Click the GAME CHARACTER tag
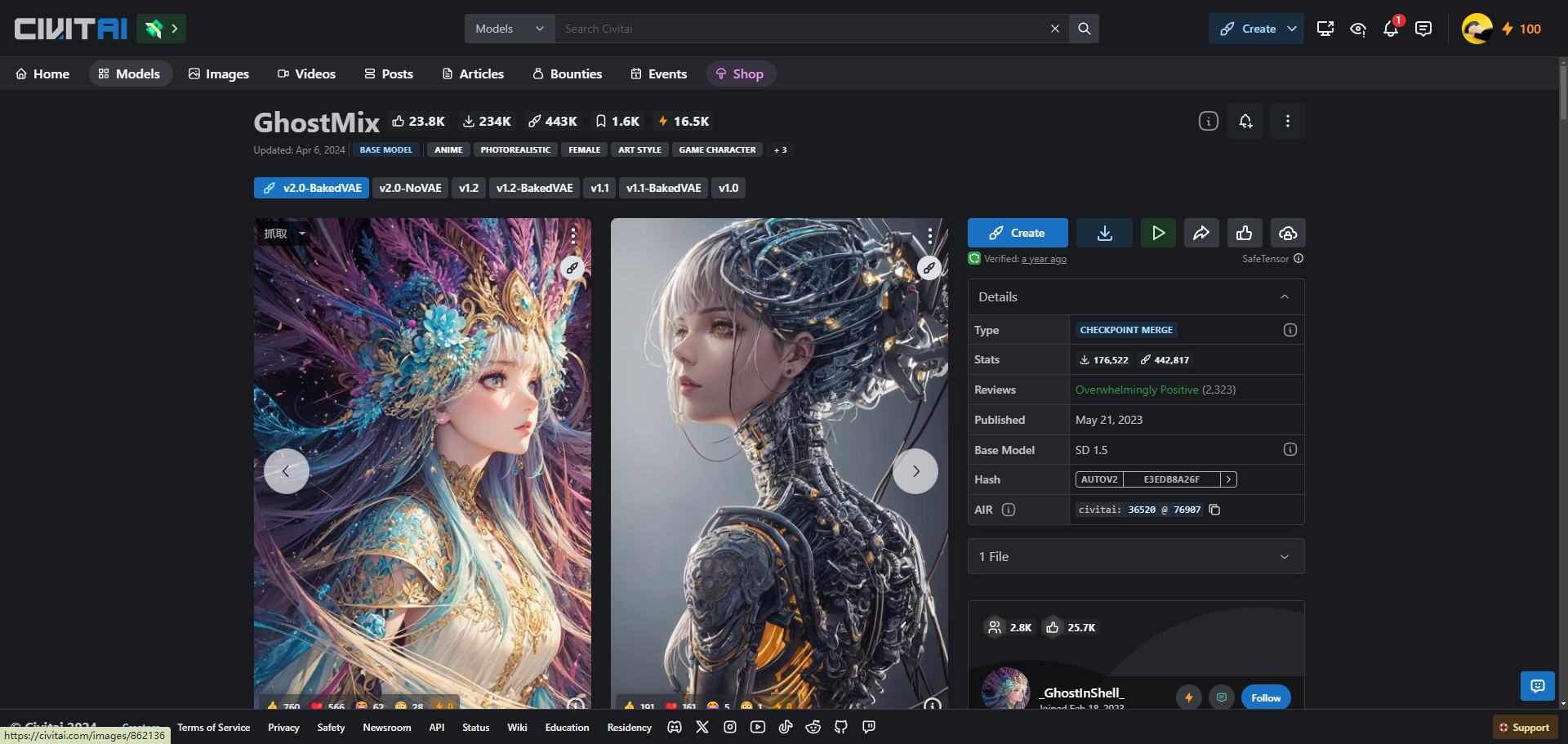Screen dimensions: 1568x744 tap(717, 149)
